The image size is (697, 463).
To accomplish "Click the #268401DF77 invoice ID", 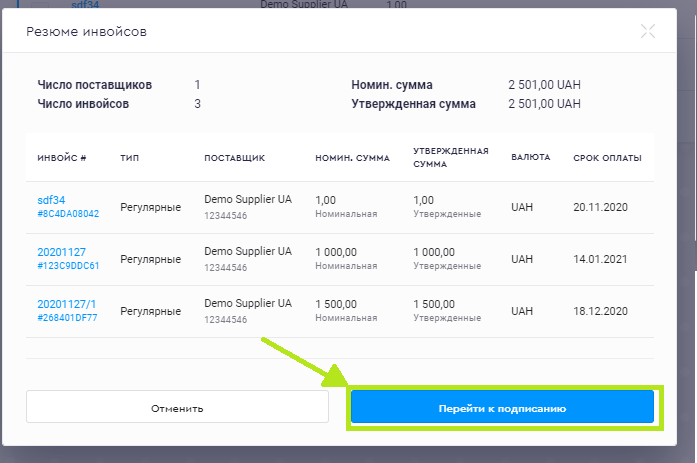I will point(68,318).
